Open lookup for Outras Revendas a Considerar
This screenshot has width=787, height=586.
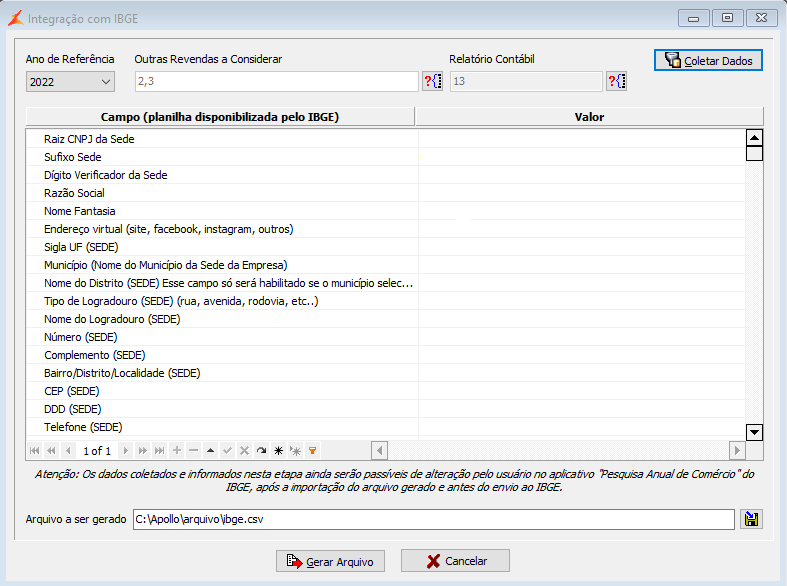[433, 81]
